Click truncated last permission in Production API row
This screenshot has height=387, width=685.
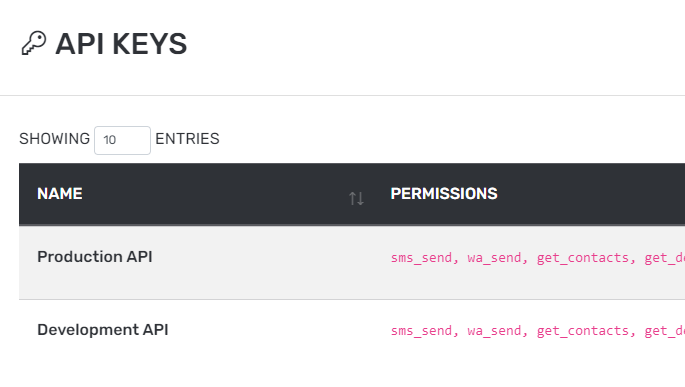(x=664, y=258)
